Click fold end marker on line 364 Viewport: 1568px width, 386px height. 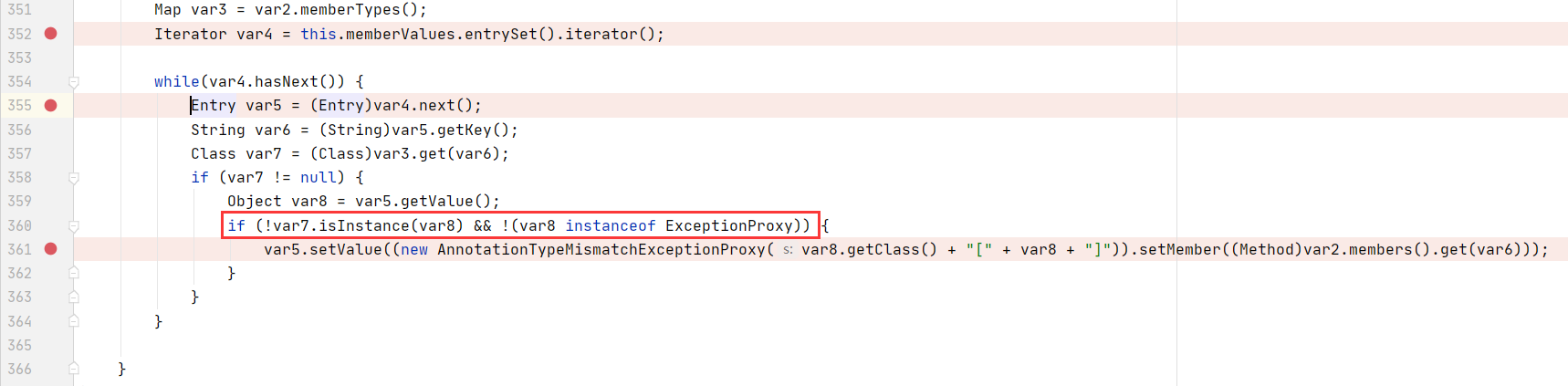pyautogui.click(x=74, y=321)
